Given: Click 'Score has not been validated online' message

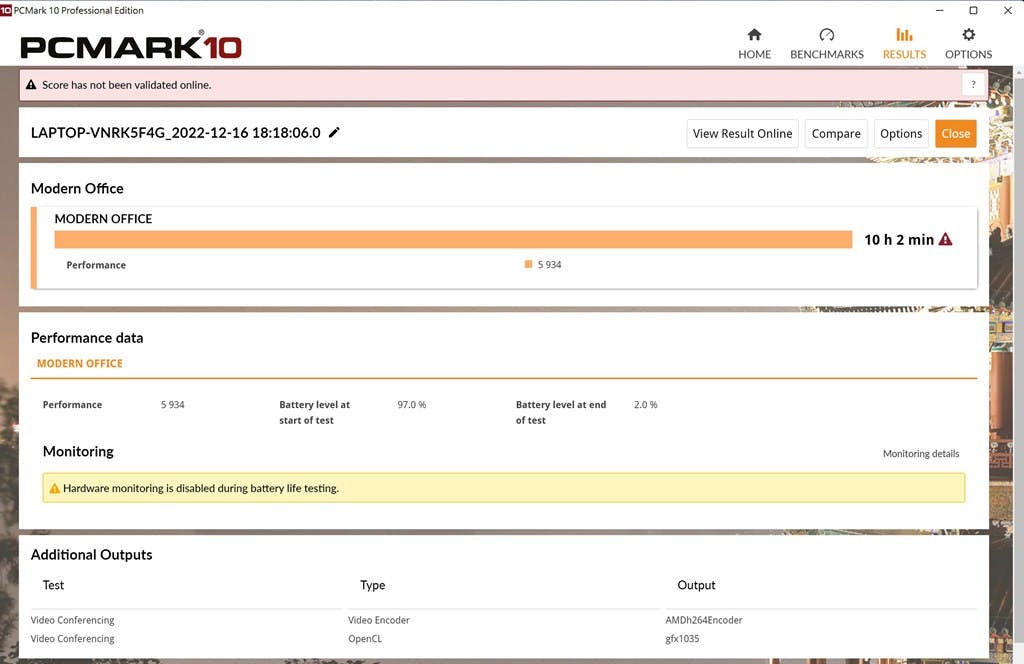Looking at the screenshot, I should pos(127,85).
